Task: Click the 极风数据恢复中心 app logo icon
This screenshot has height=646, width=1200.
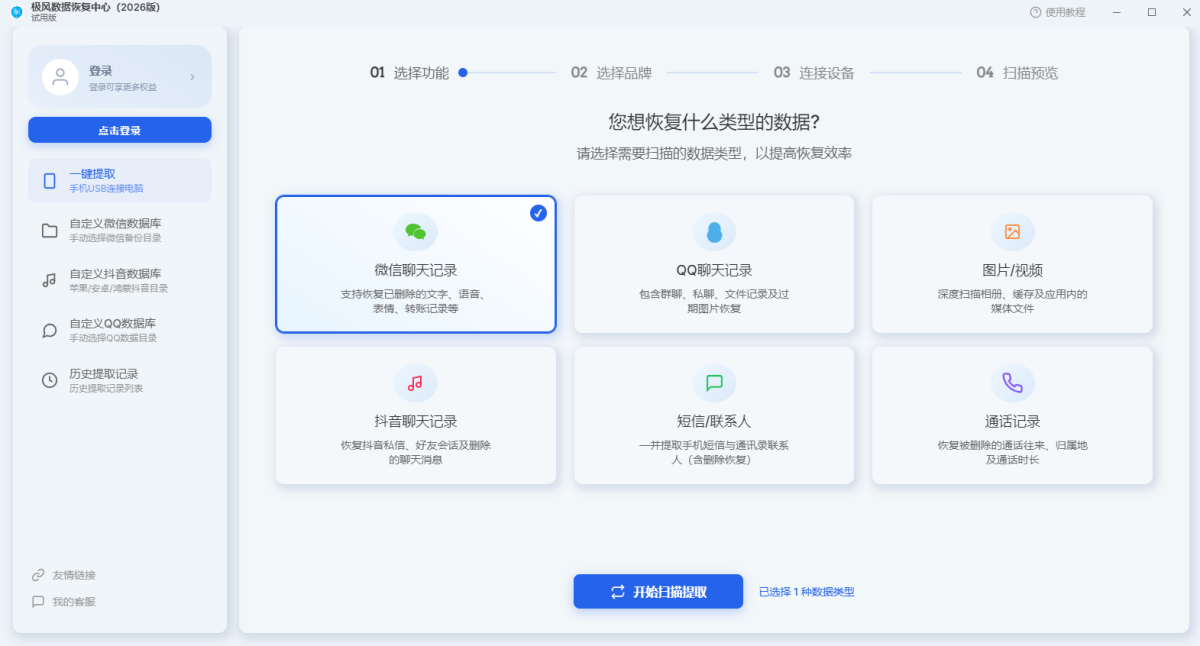Action: click(16, 12)
